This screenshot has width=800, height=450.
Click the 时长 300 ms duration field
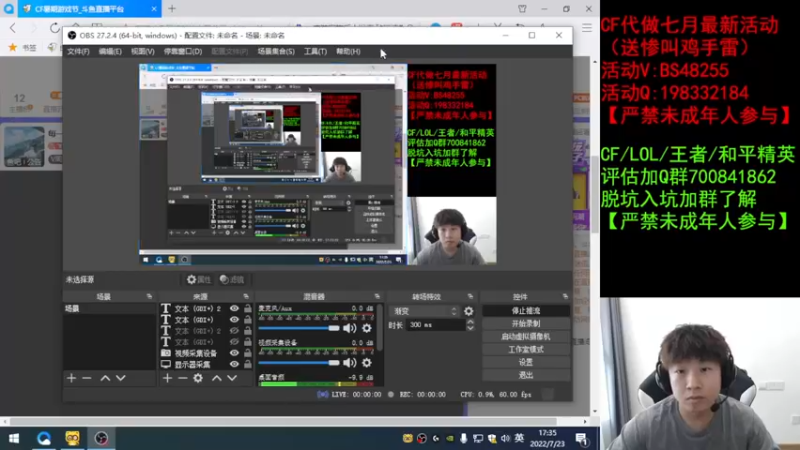pyautogui.click(x=436, y=325)
